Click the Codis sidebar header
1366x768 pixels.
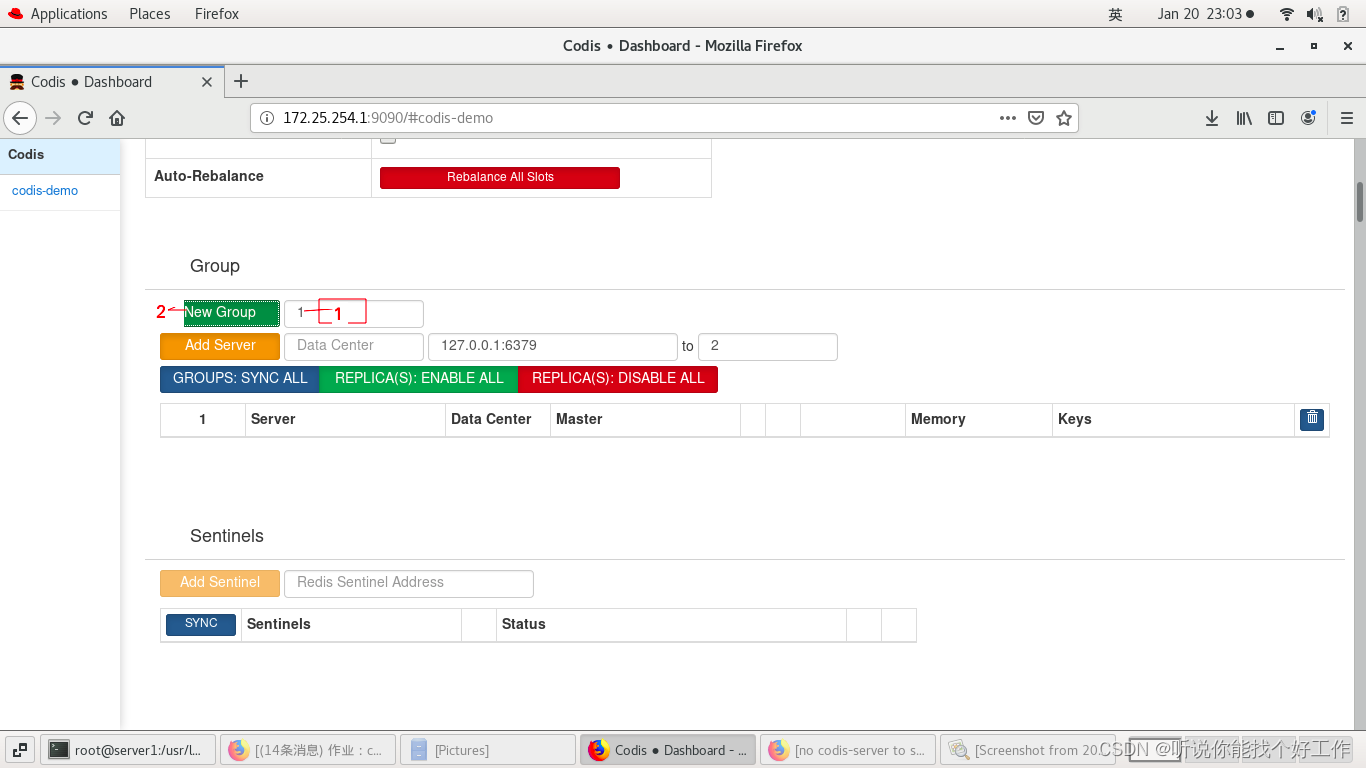pyautogui.click(x=60, y=155)
